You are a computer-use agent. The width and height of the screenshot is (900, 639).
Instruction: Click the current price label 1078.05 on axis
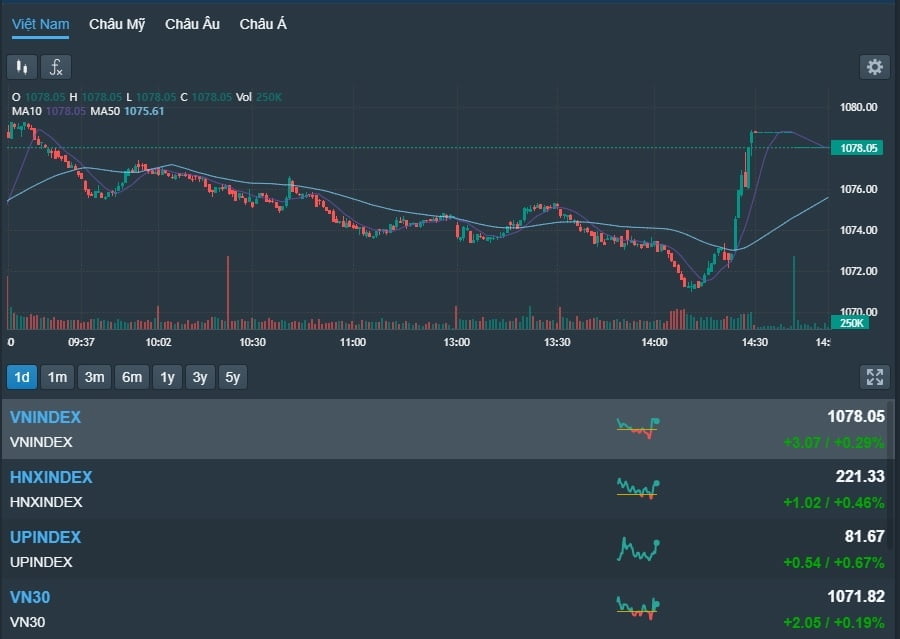[857, 148]
